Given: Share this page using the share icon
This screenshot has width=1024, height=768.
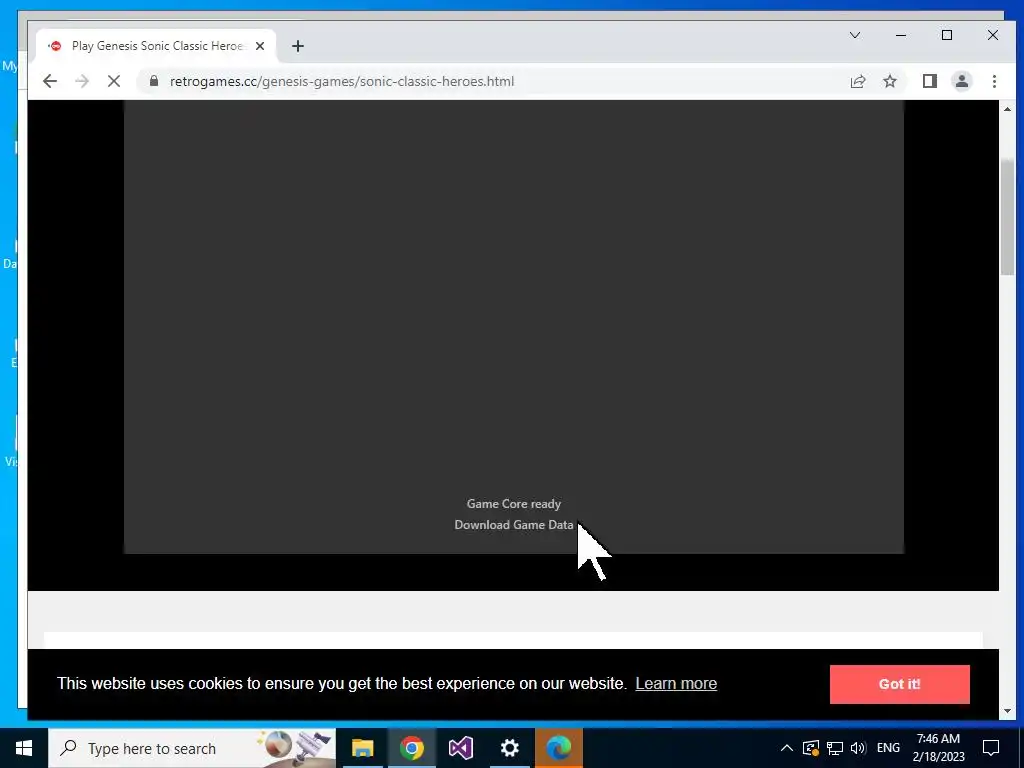Looking at the screenshot, I should (x=857, y=81).
